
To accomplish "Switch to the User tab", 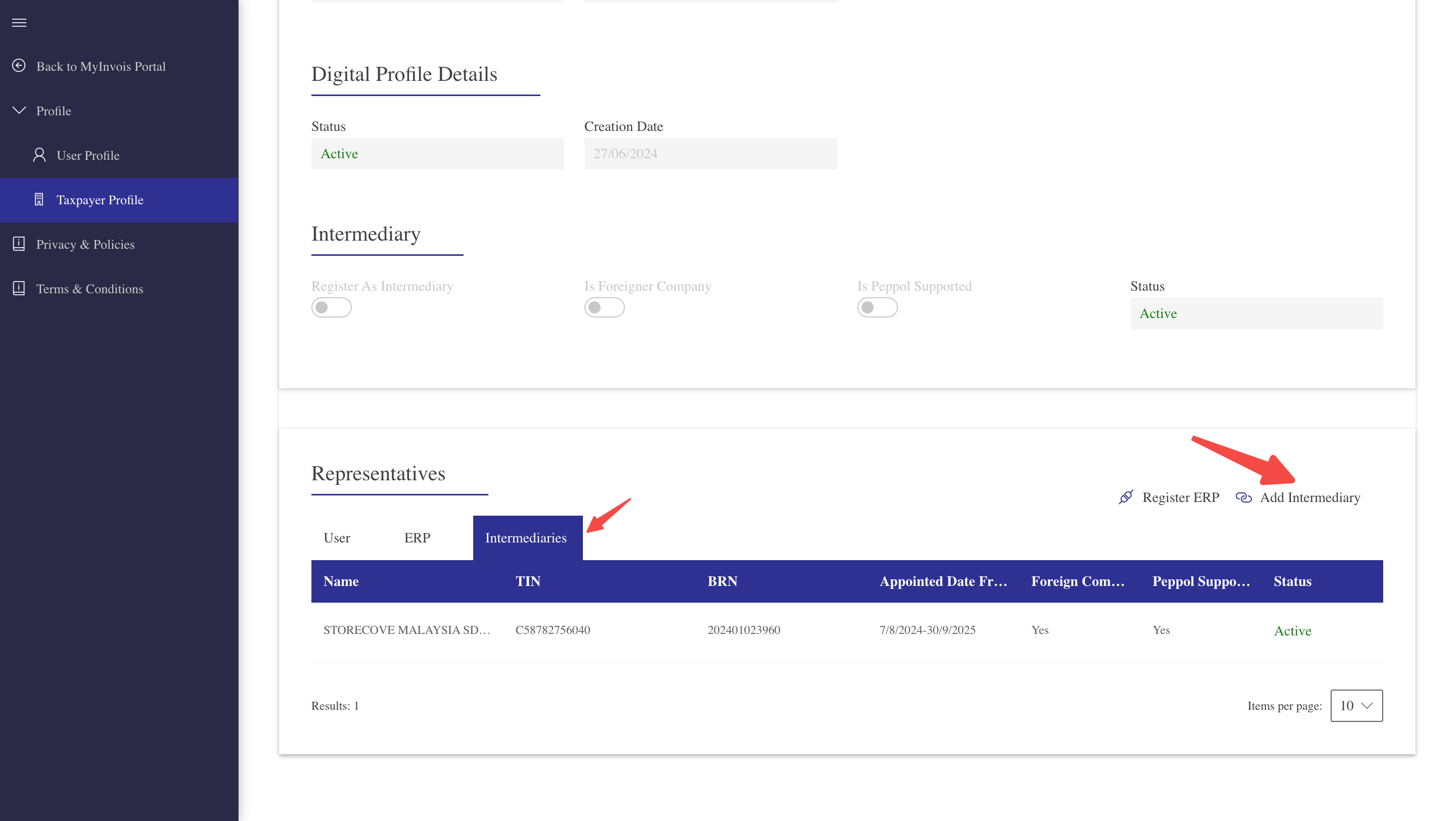I will click(337, 538).
